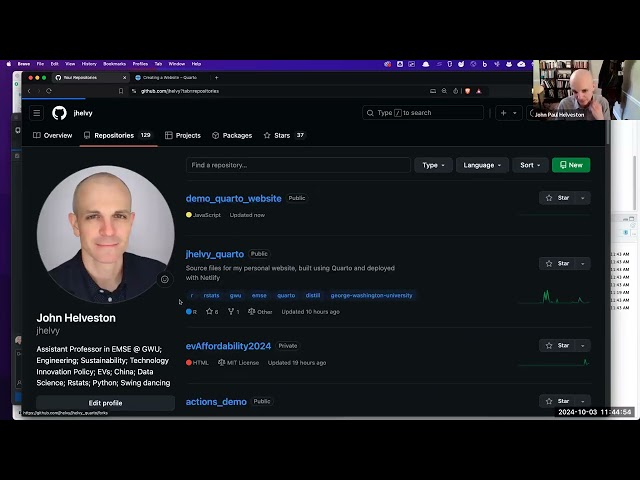
Task: Click the 'Other' license scale icon
Action: [x=251, y=312]
